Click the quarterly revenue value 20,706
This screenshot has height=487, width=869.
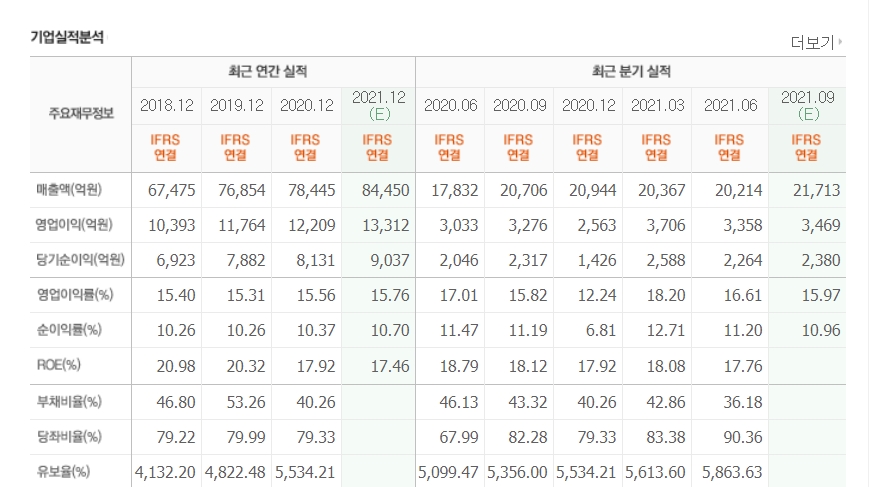(x=524, y=191)
